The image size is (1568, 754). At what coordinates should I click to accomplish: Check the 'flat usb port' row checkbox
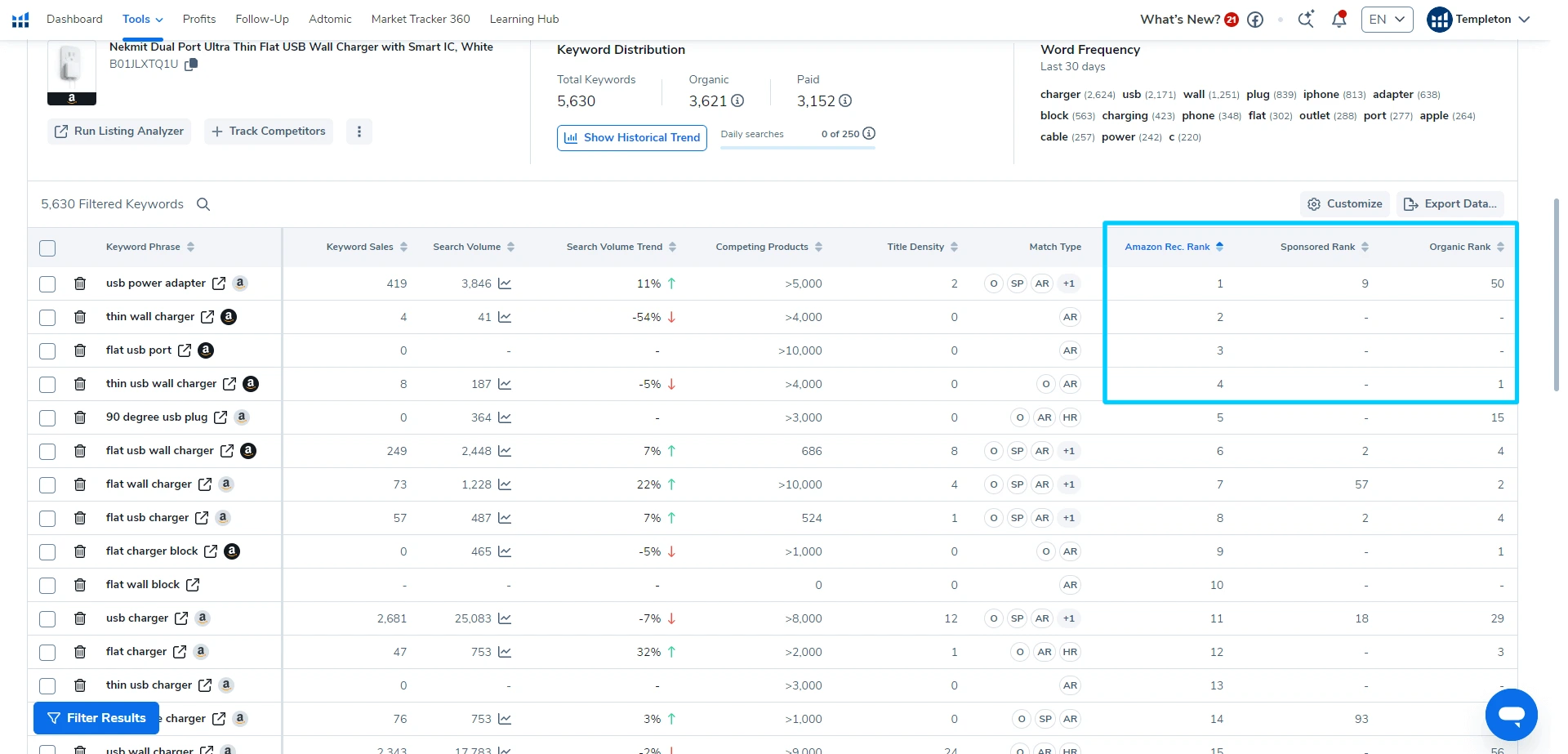point(47,350)
